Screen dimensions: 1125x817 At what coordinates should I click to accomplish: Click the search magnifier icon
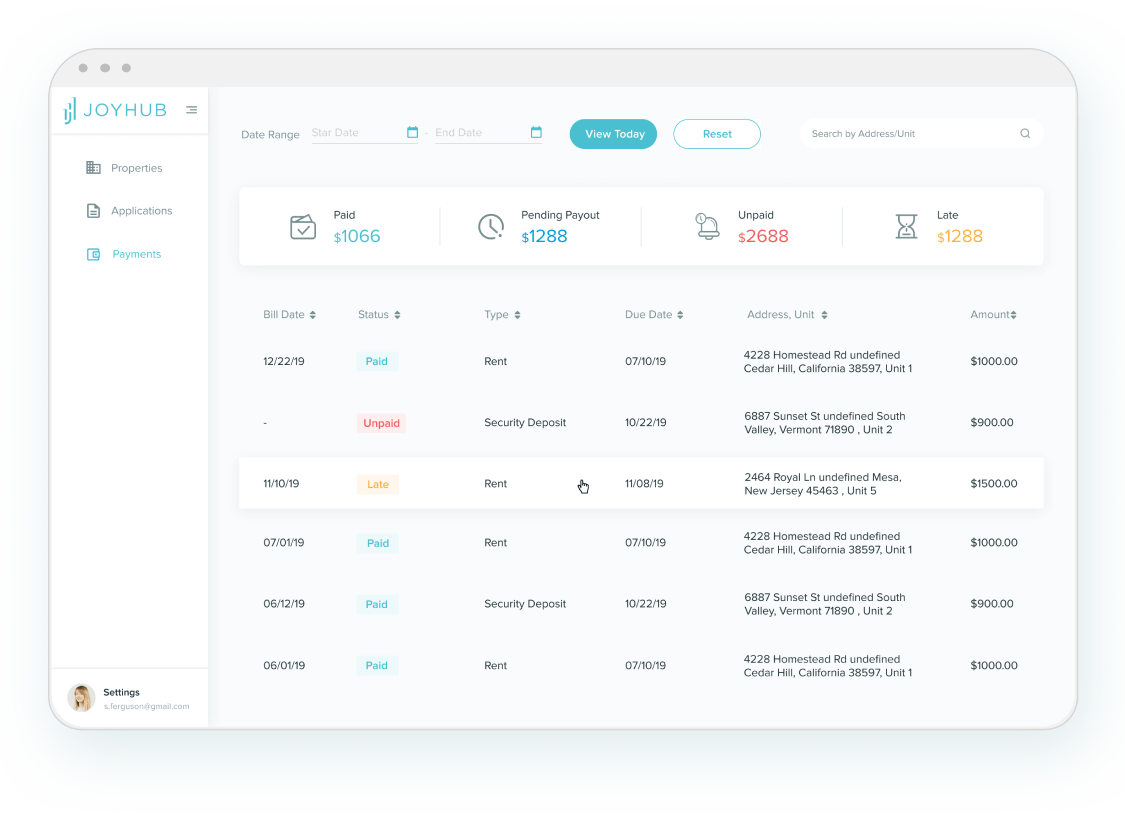(1025, 134)
